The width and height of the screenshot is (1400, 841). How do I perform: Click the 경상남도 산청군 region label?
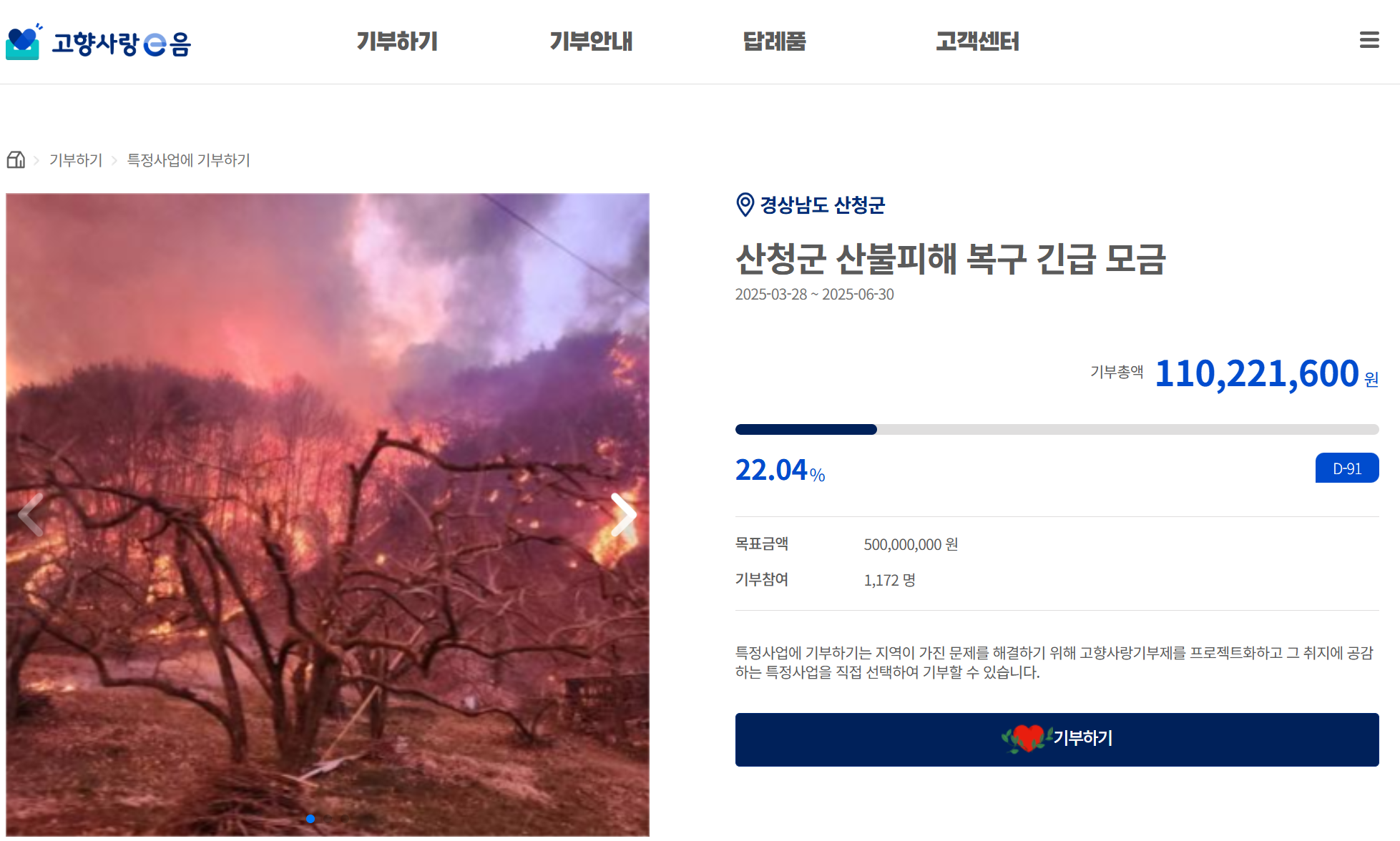[x=822, y=205]
